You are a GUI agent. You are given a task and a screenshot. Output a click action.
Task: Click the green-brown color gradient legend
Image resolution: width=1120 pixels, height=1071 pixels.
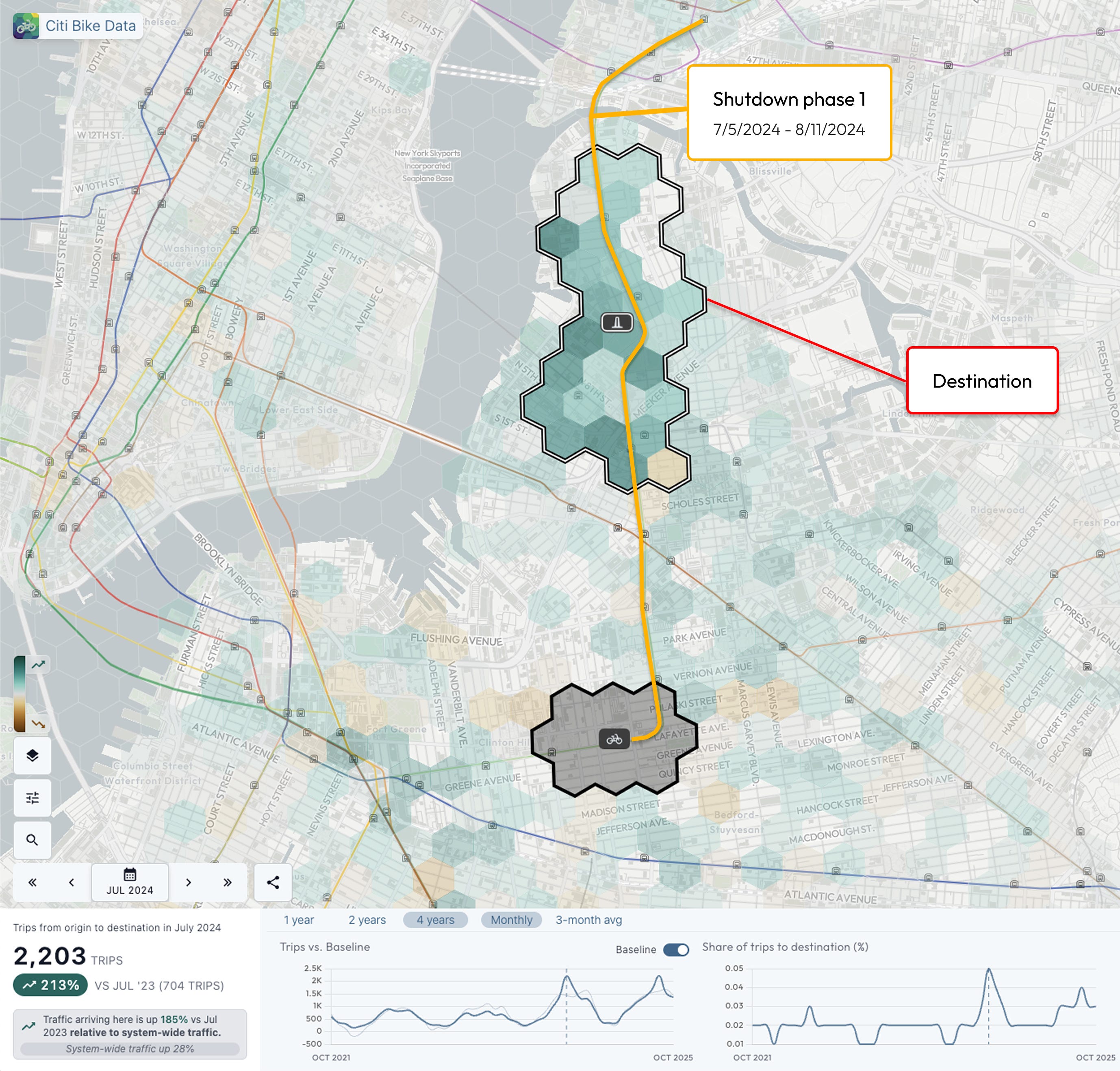[20, 694]
